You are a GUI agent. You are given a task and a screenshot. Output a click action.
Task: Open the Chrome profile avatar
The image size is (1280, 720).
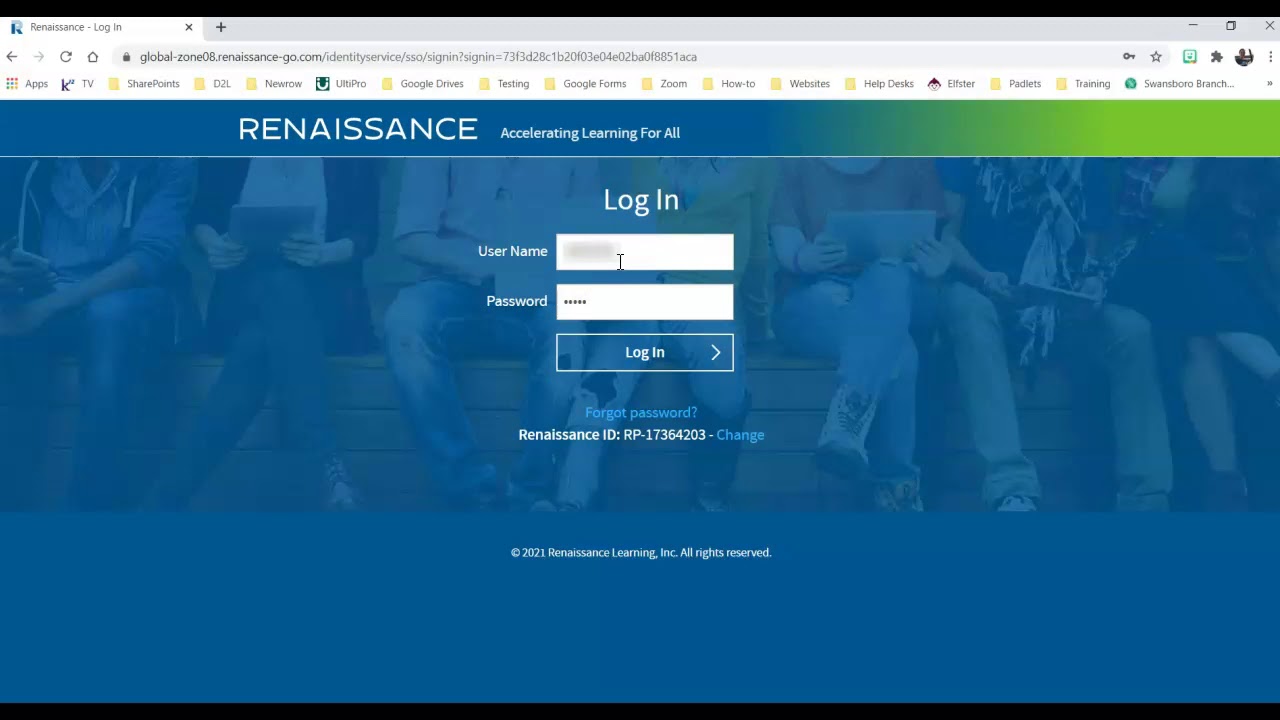click(x=1244, y=57)
